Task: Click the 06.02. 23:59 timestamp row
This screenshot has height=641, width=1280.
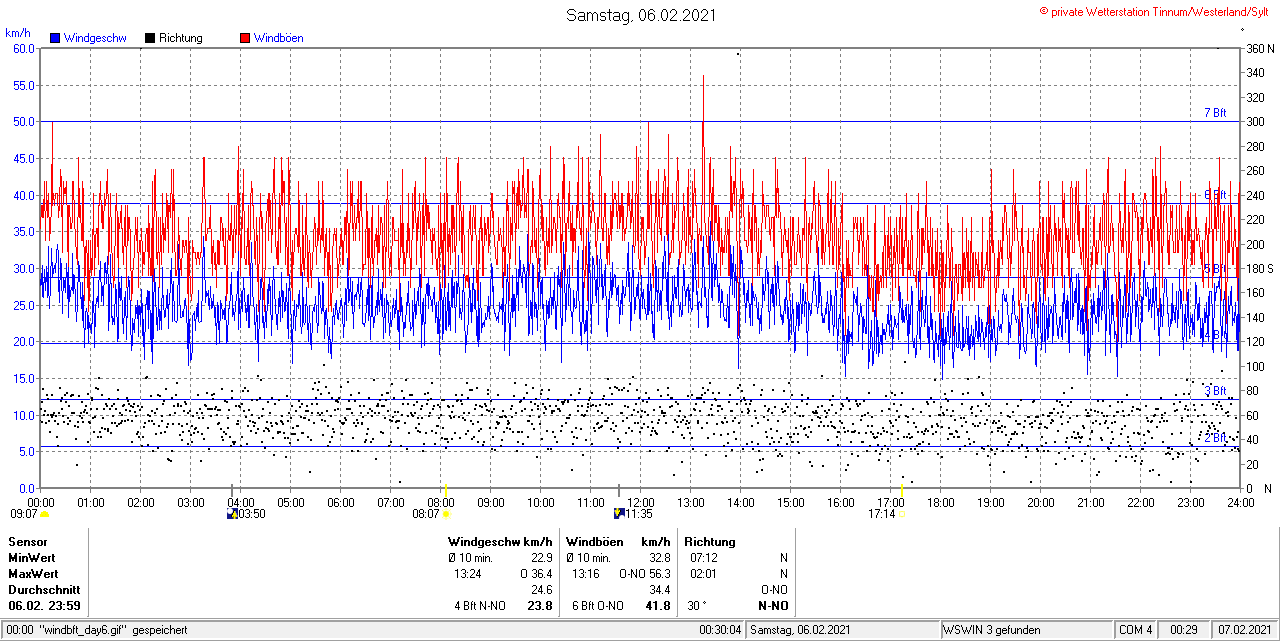Action: tap(44, 606)
